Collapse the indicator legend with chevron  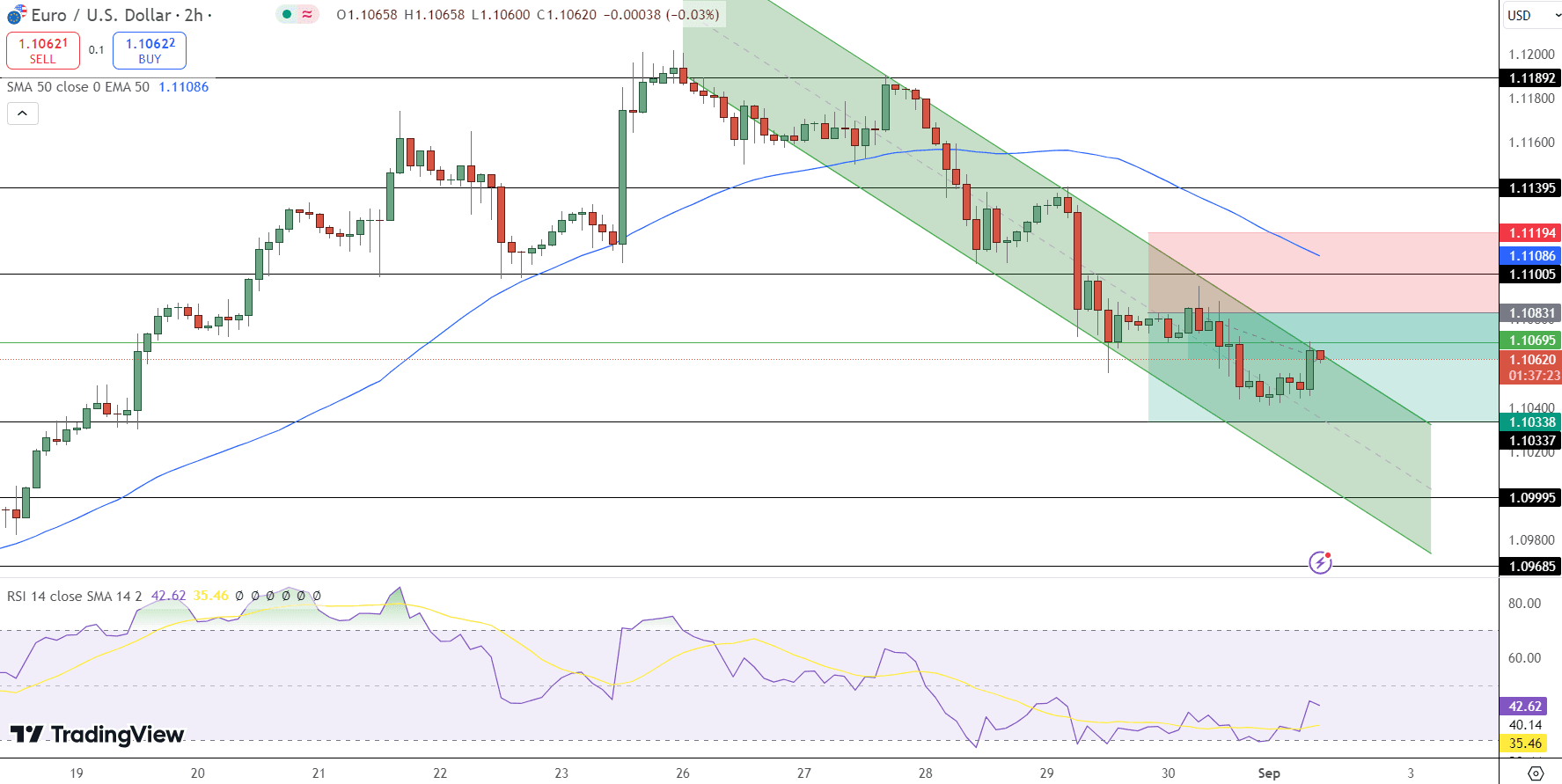[23, 114]
